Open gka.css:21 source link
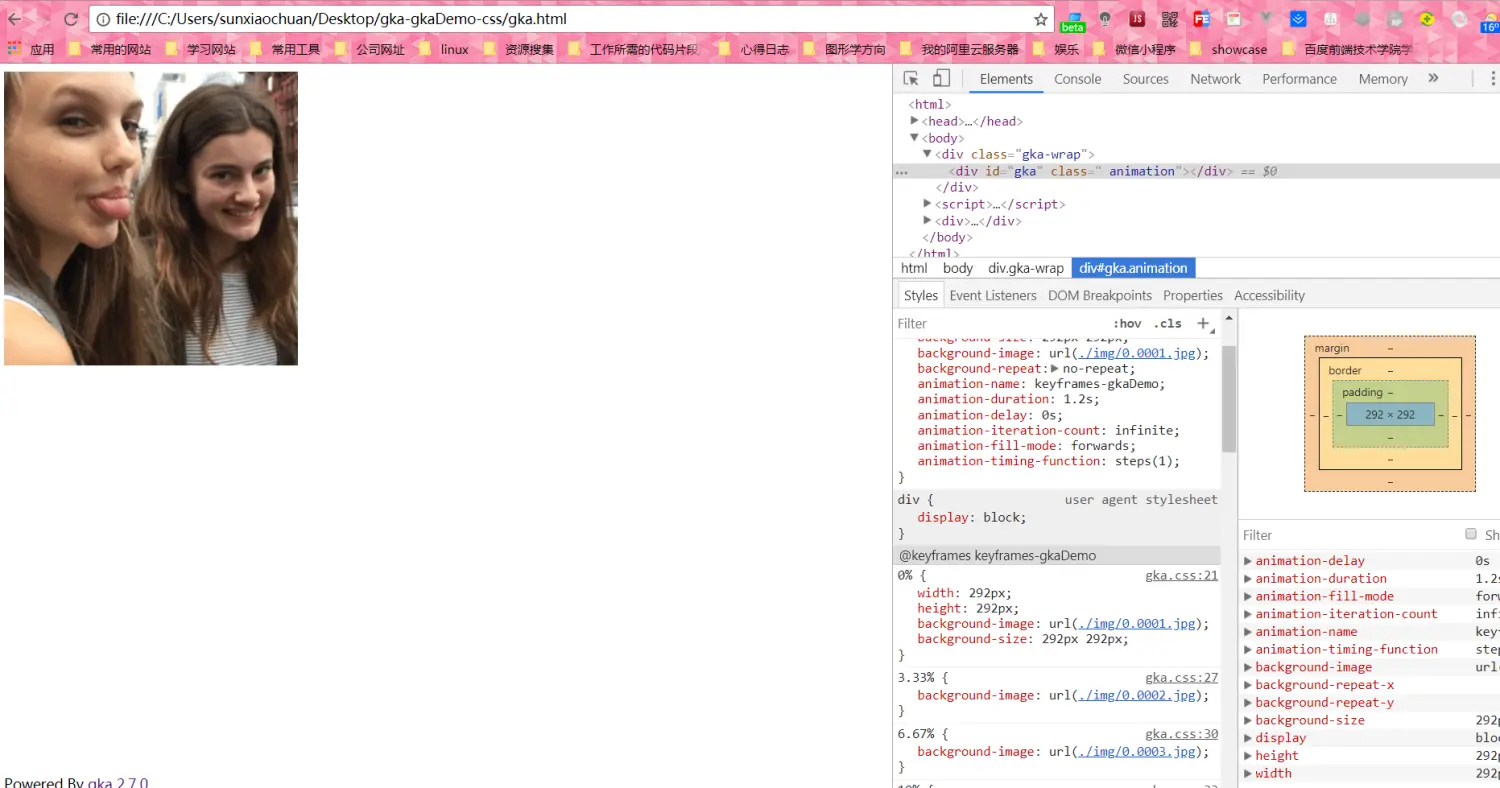Screen dimensions: 1500x788 1182,575
